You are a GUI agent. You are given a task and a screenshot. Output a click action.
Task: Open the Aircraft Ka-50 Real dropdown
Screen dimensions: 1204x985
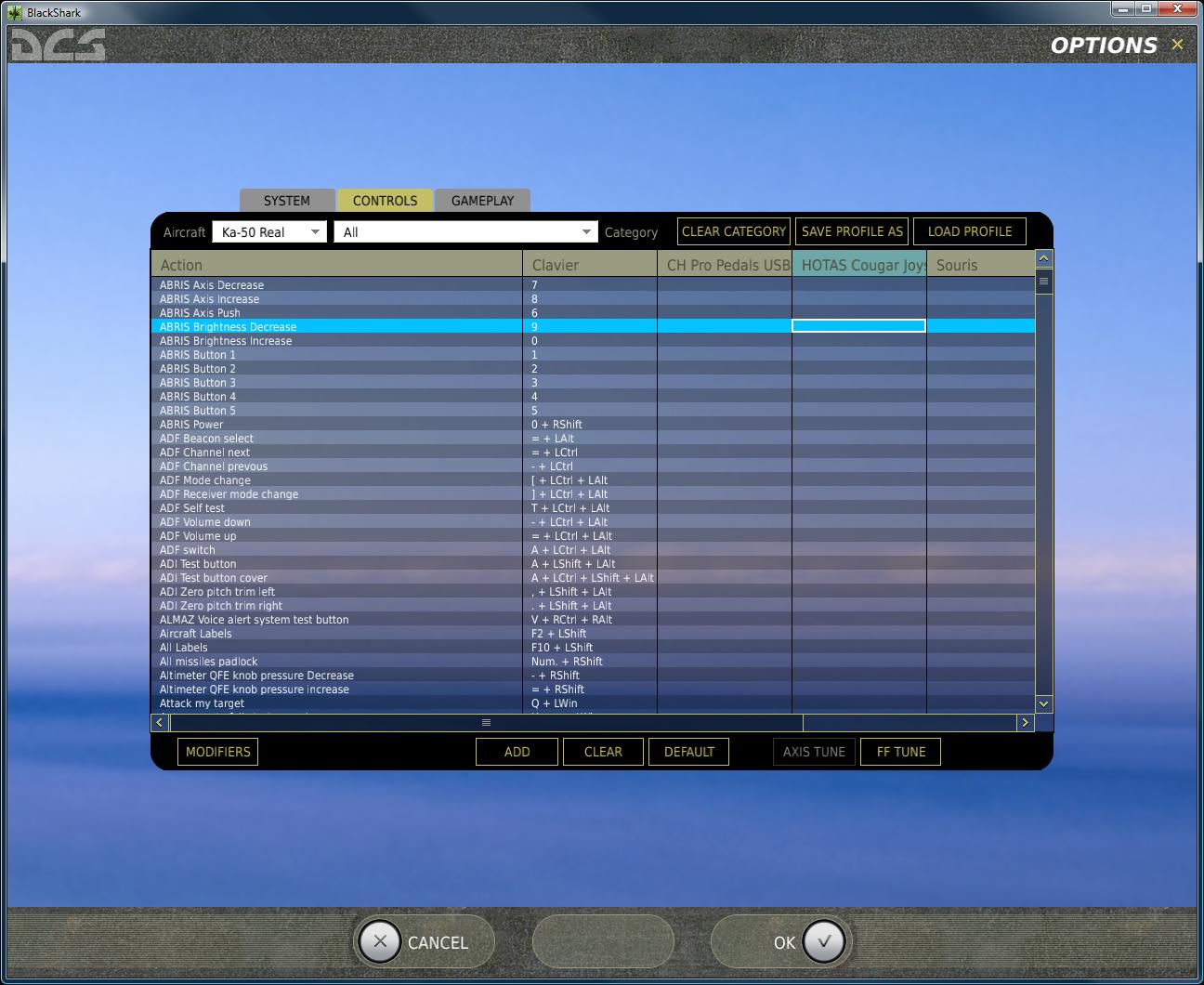(268, 231)
